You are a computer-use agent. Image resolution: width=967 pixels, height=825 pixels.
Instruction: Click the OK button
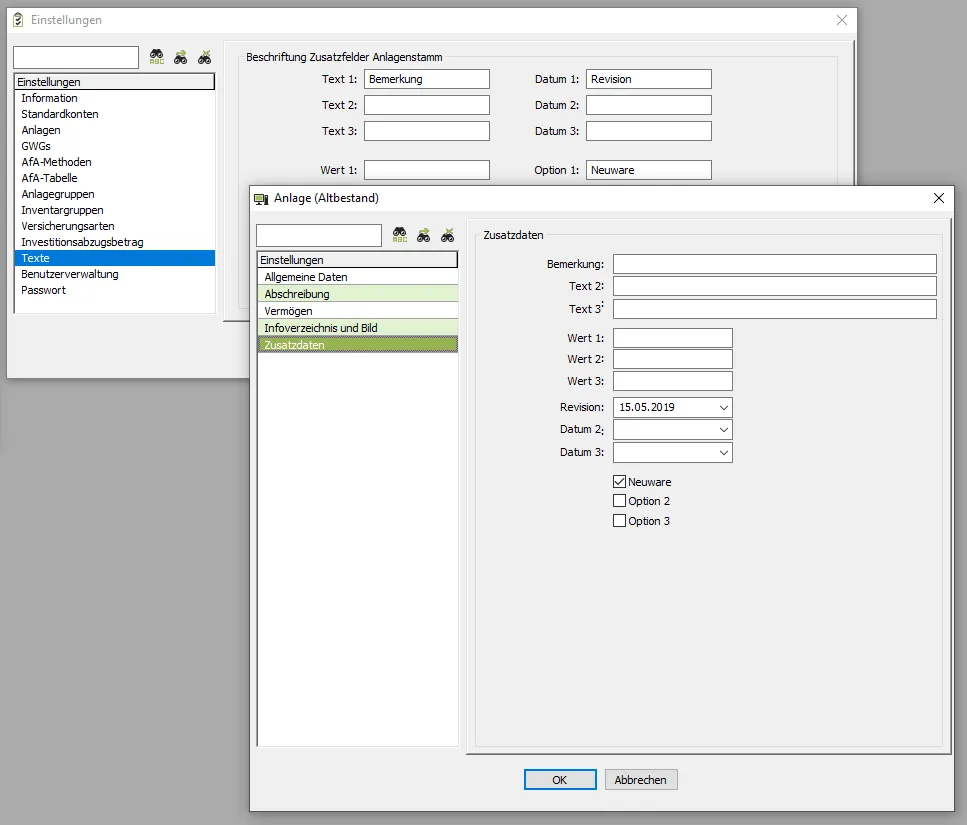(560, 780)
